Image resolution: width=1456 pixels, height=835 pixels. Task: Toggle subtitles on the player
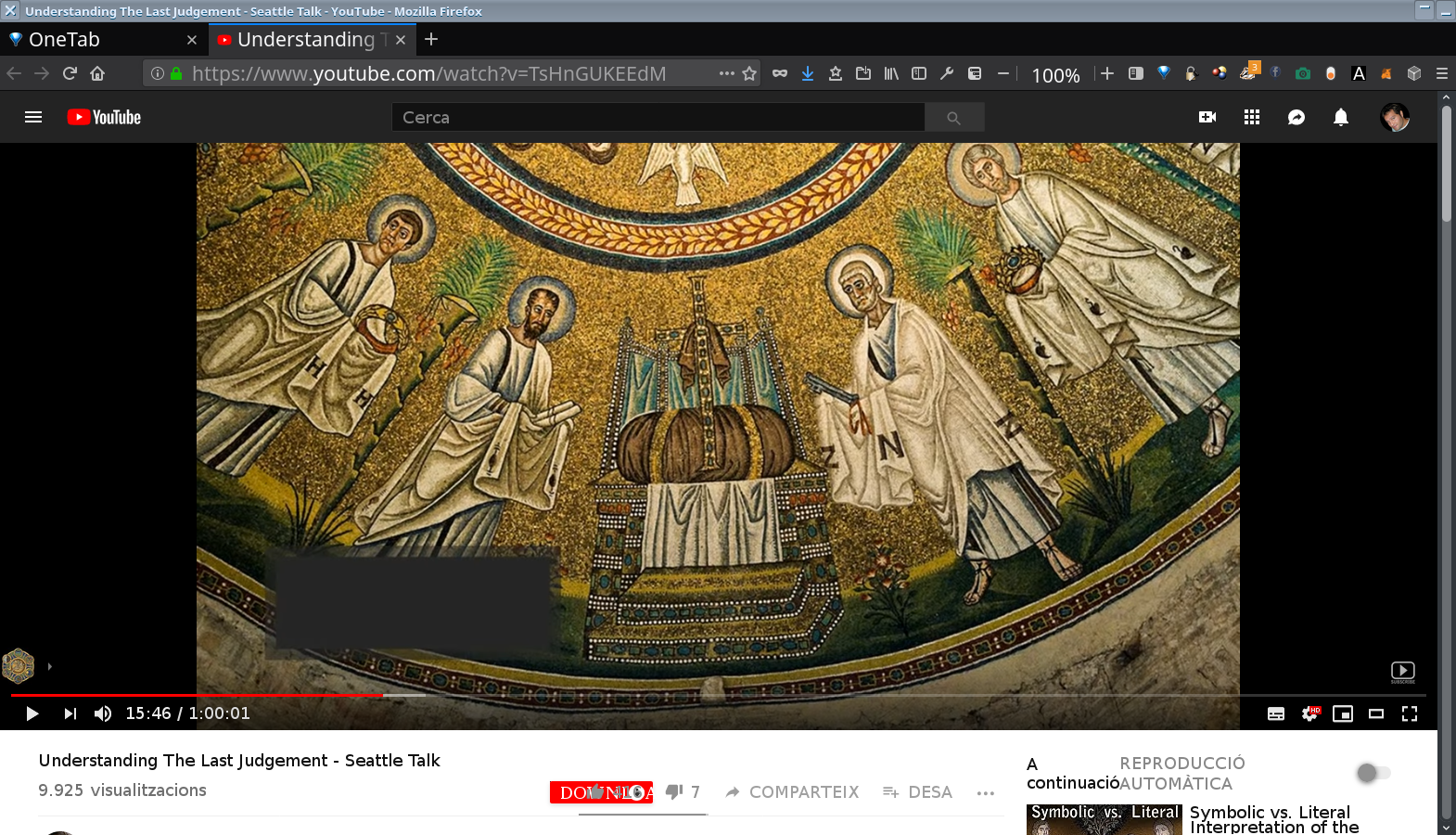[1276, 713]
